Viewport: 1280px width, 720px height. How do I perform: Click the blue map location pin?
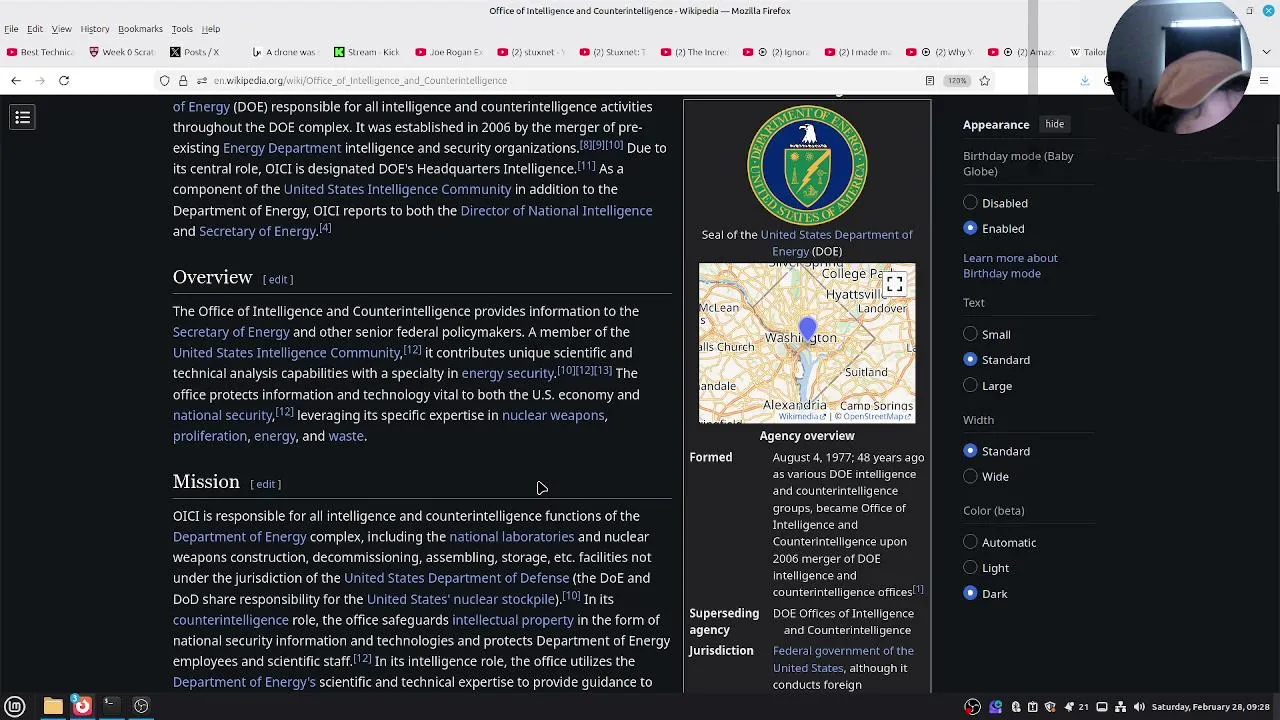pos(807,328)
